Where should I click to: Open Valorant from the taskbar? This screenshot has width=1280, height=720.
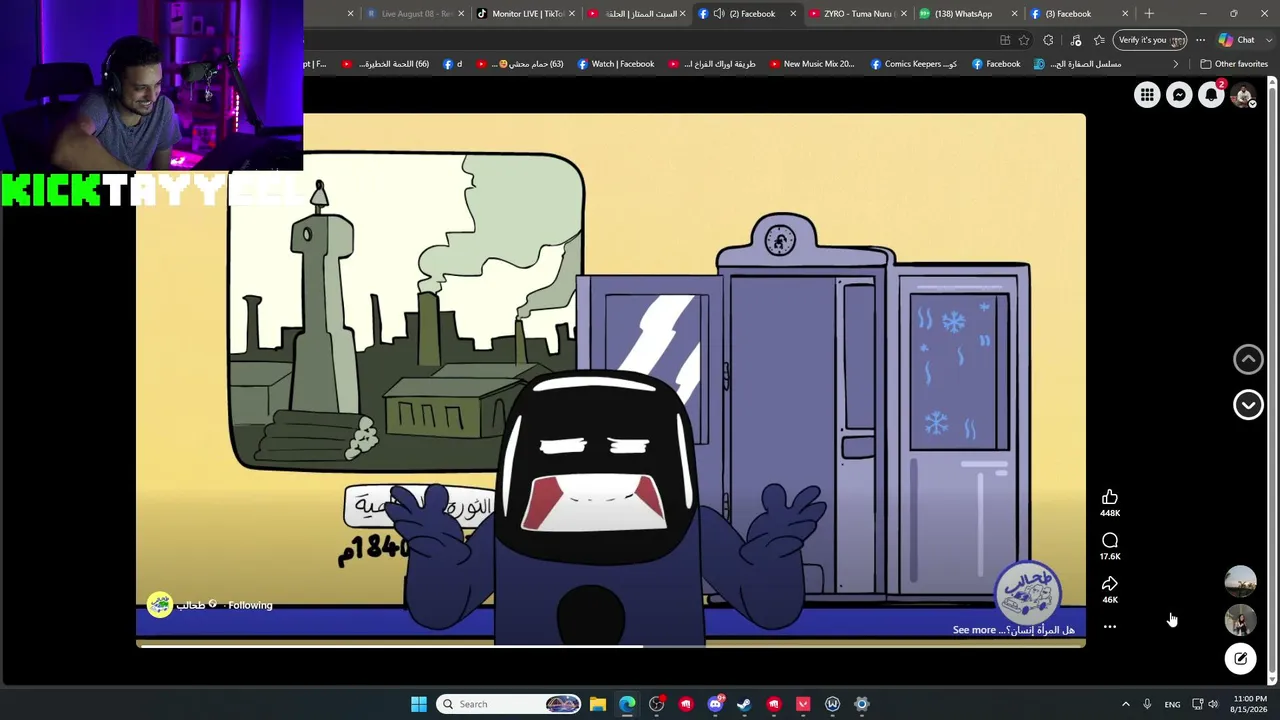coord(803,704)
